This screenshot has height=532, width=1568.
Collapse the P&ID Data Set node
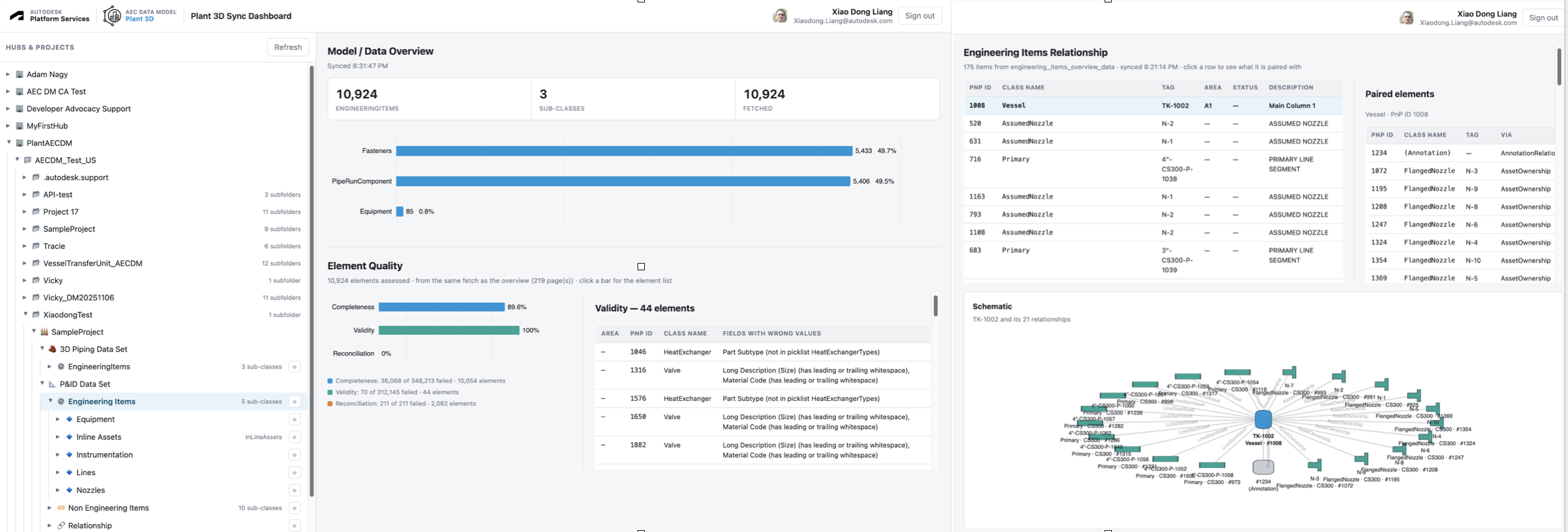[42, 384]
